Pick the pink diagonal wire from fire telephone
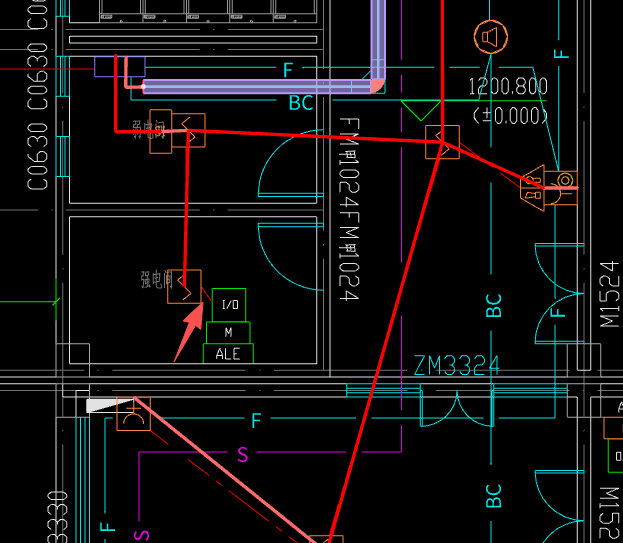Image resolution: width=623 pixels, height=543 pixels. [226, 471]
